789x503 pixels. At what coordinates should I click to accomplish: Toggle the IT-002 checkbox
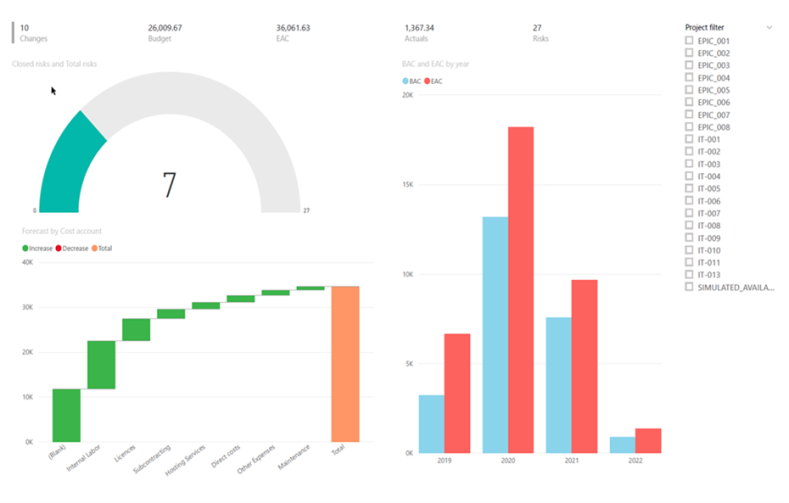tap(689, 151)
